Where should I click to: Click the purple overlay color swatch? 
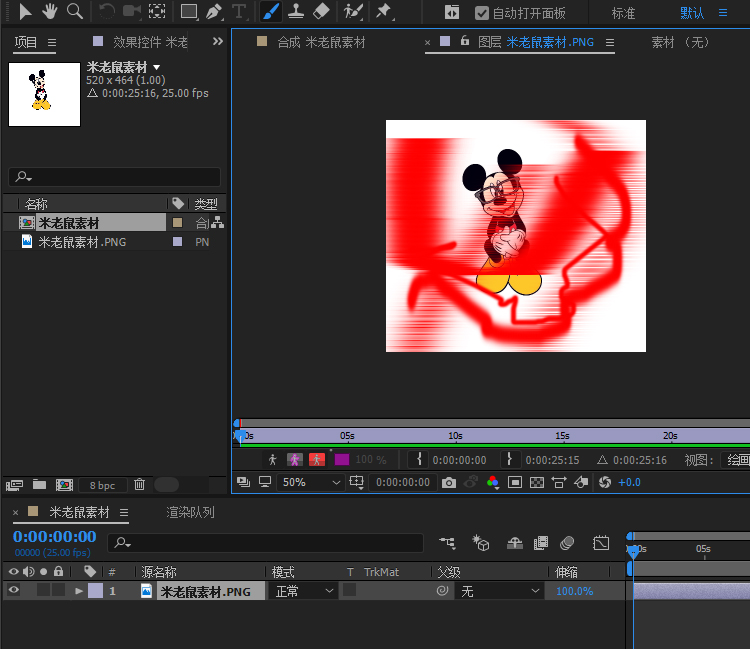point(342,460)
